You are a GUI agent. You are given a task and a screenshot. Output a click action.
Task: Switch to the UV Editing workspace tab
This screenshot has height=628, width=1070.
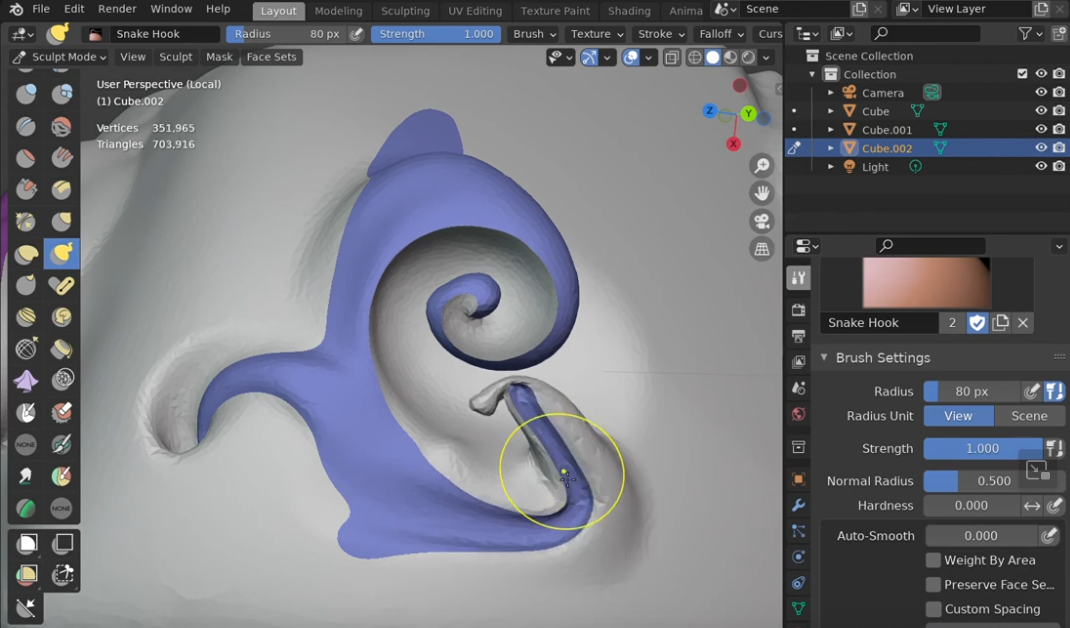point(475,11)
